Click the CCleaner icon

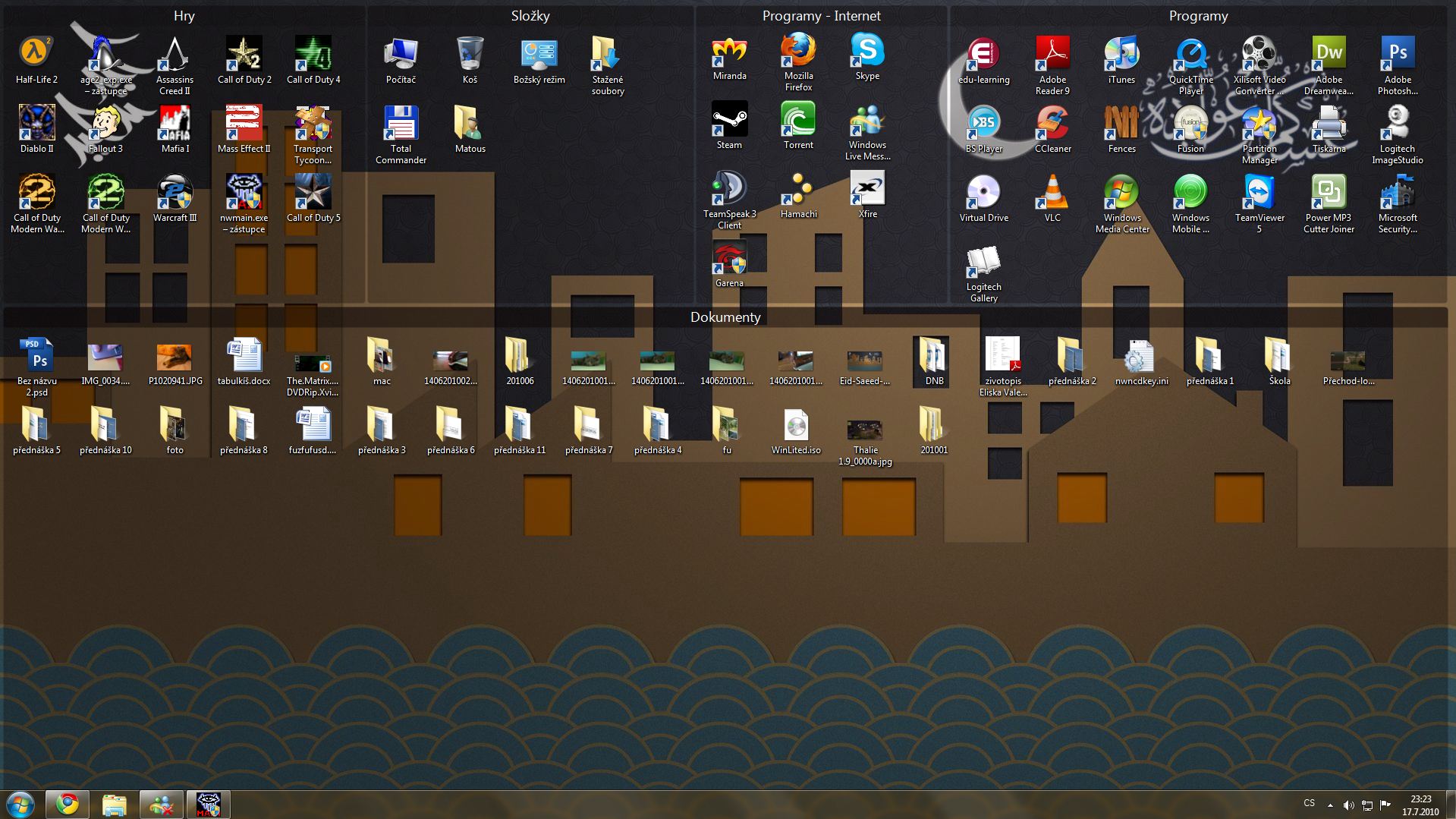(x=1052, y=123)
